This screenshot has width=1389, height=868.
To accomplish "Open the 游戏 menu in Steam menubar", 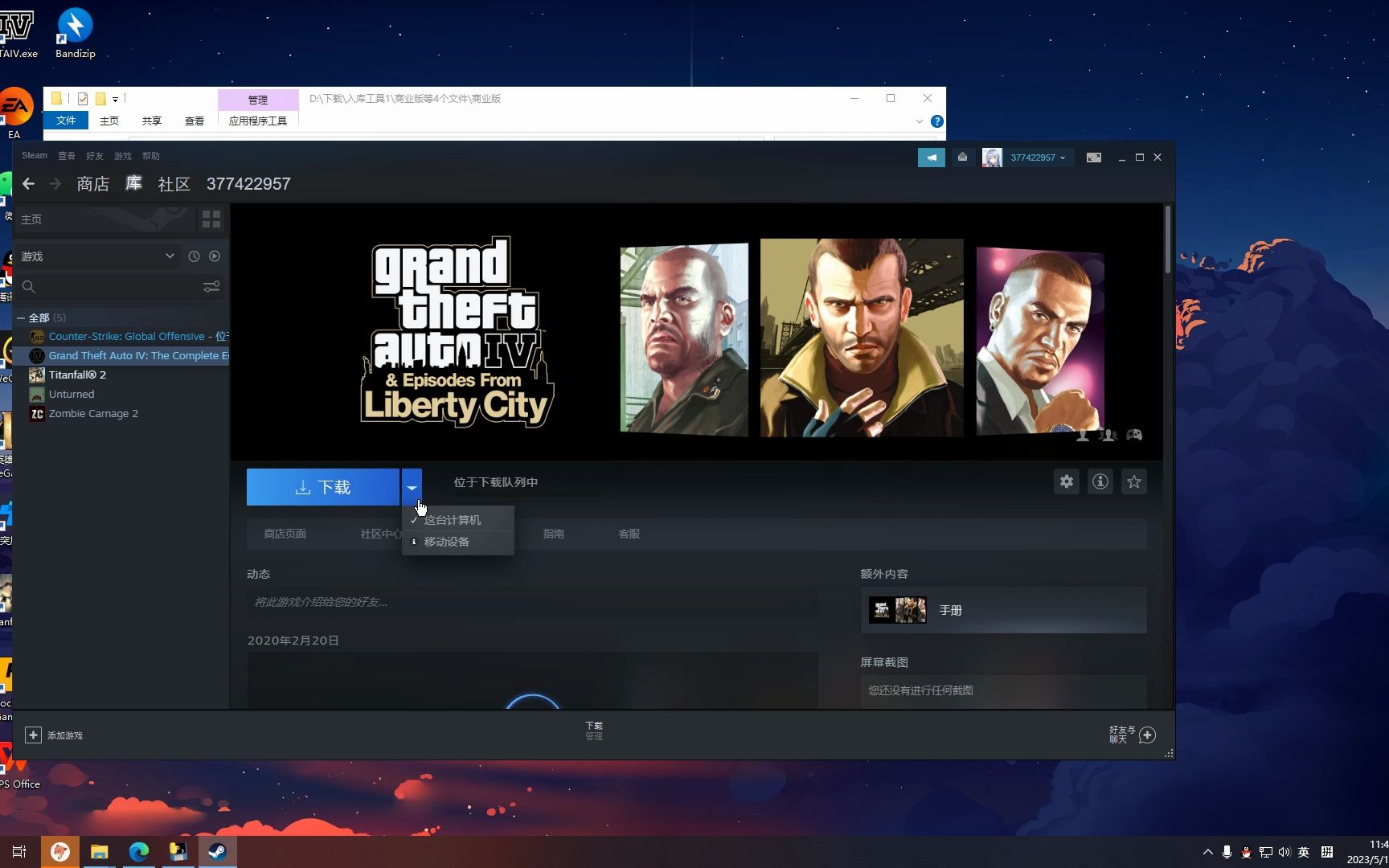I will point(123,156).
